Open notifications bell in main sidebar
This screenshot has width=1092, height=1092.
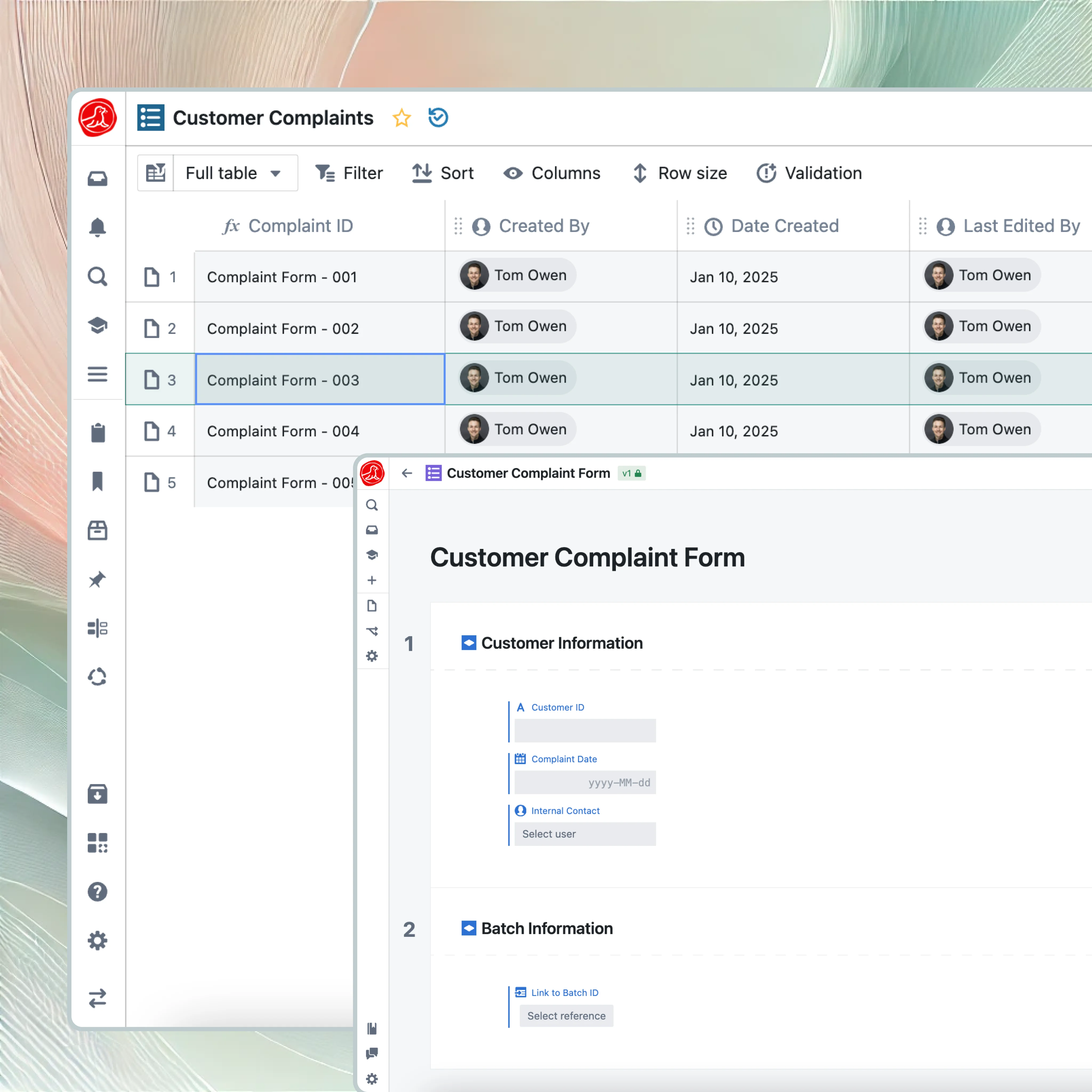[97, 227]
